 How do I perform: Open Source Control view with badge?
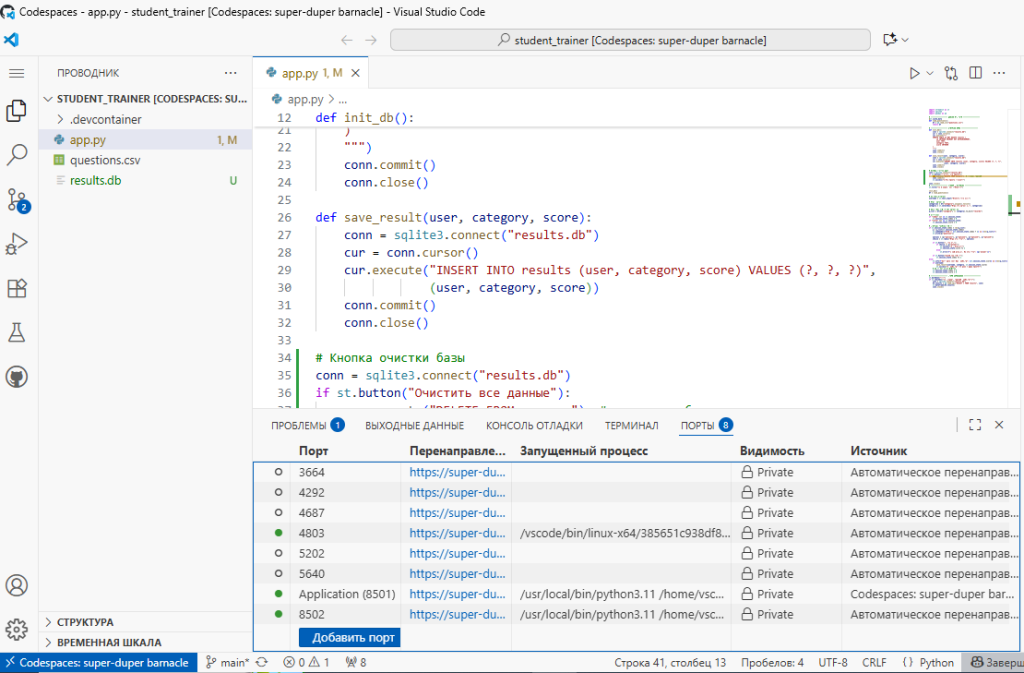[17, 199]
